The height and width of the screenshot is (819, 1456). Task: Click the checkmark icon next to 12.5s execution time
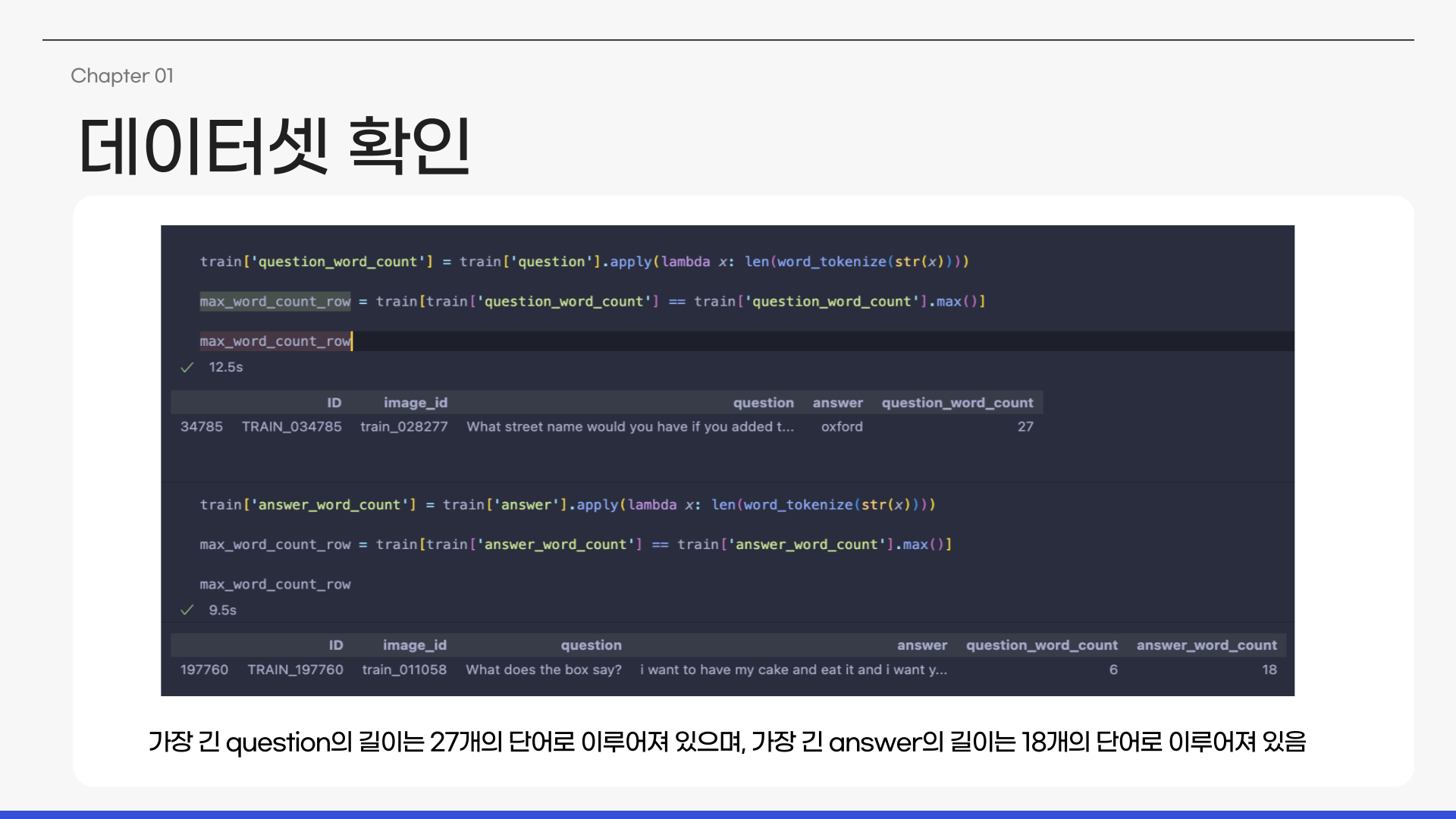187,367
